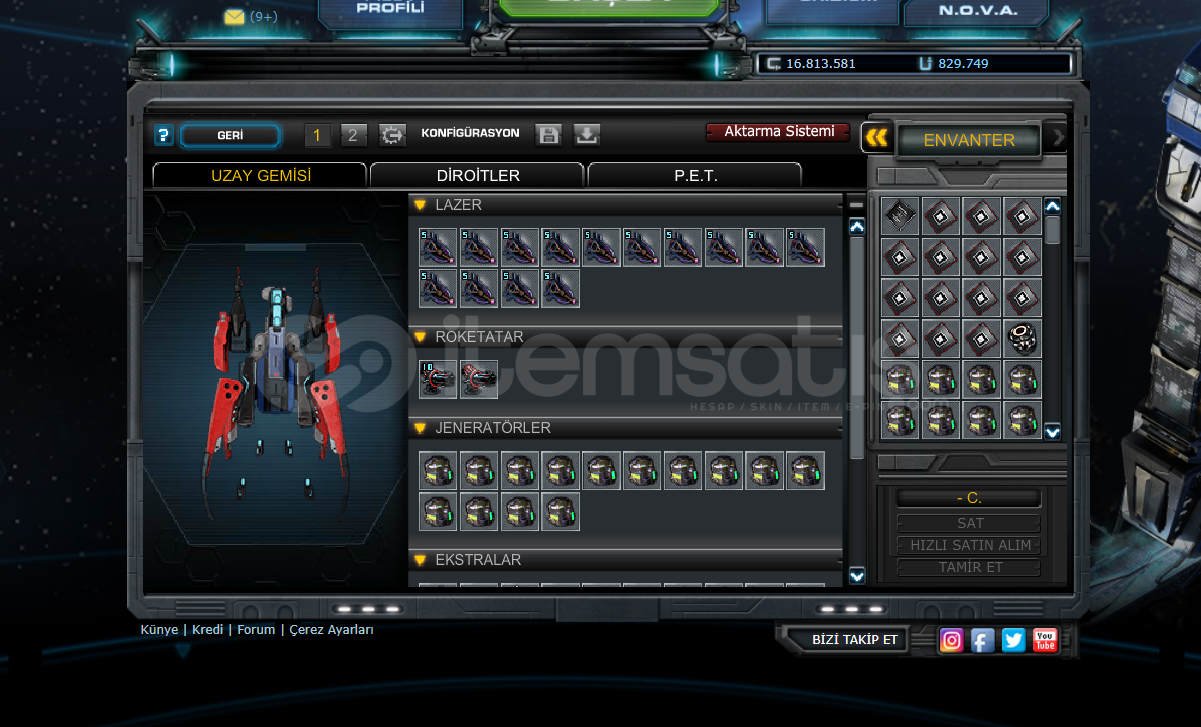Viewport: 1201px width, 727px height.
Task: Select the first generator in JENERATÖRLER second row
Action: point(438,511)
